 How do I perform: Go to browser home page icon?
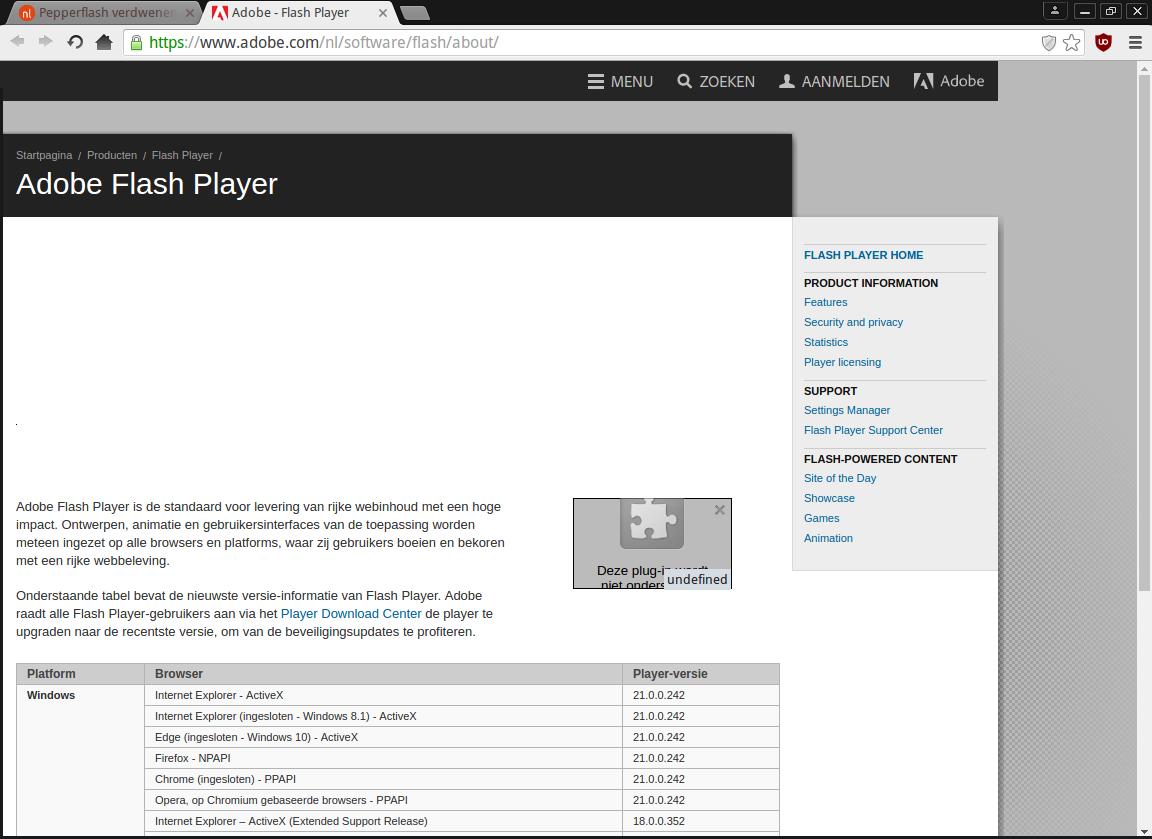pyautogui.click(x=104, y=42)
